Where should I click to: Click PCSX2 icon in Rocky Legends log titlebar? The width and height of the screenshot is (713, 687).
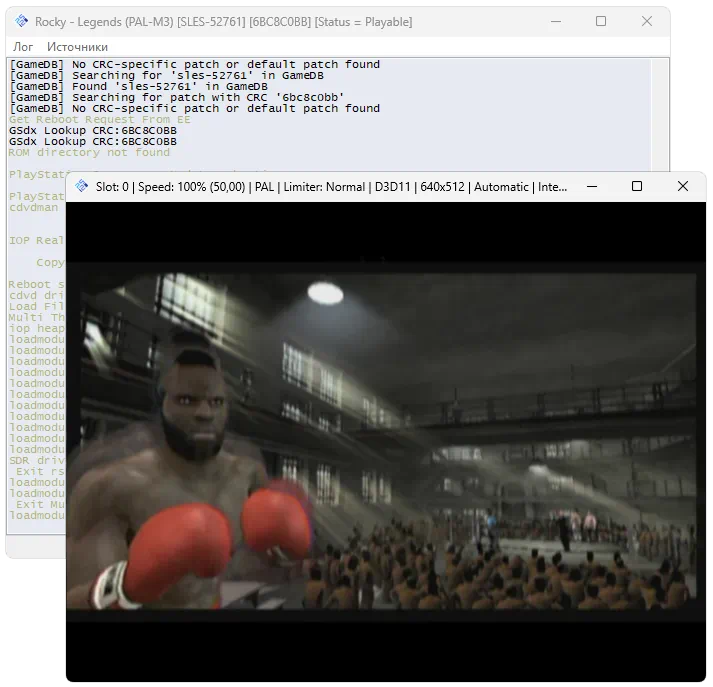coord(21,21)
